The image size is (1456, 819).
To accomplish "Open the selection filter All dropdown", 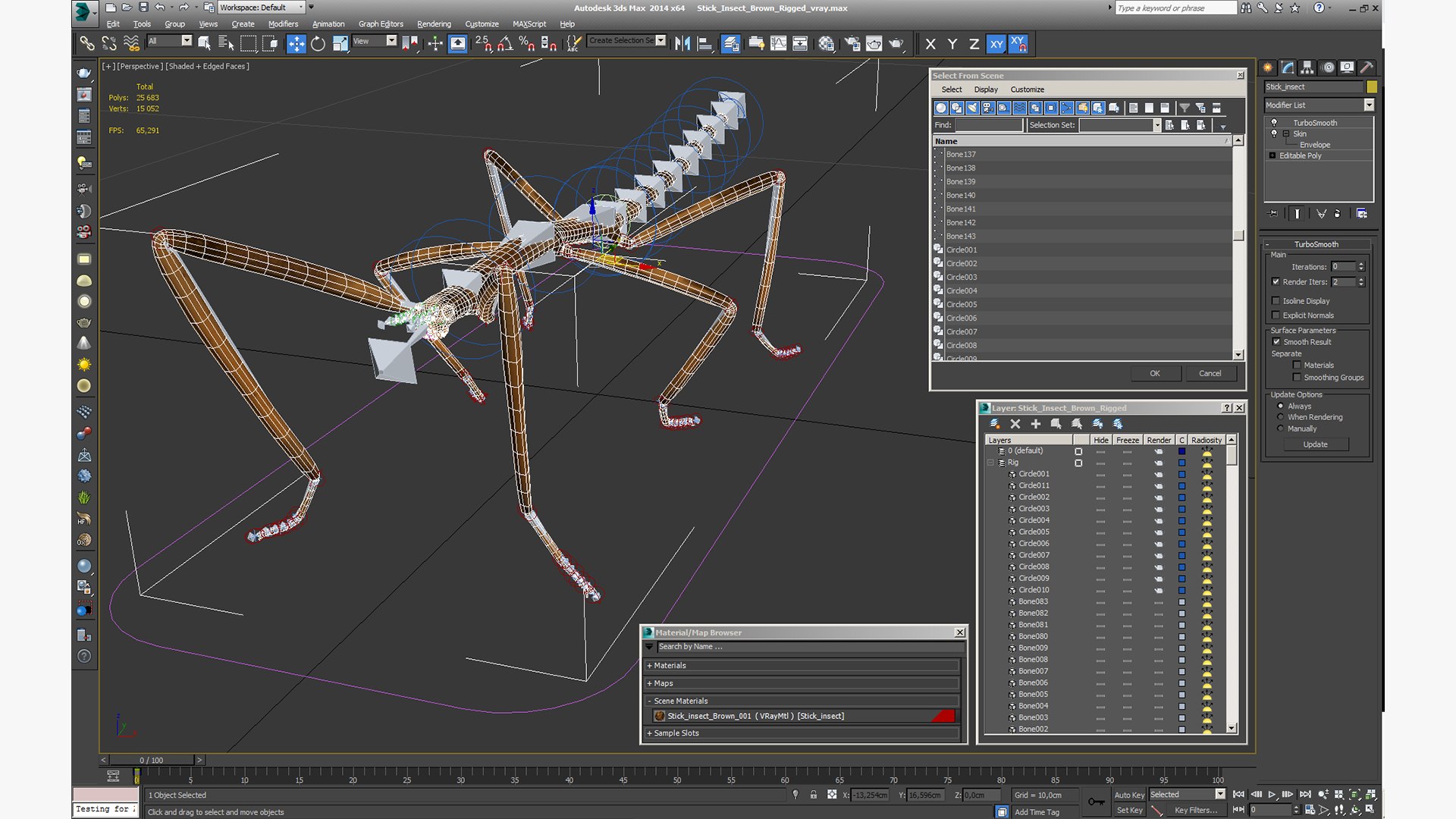I will pos(187,41).
